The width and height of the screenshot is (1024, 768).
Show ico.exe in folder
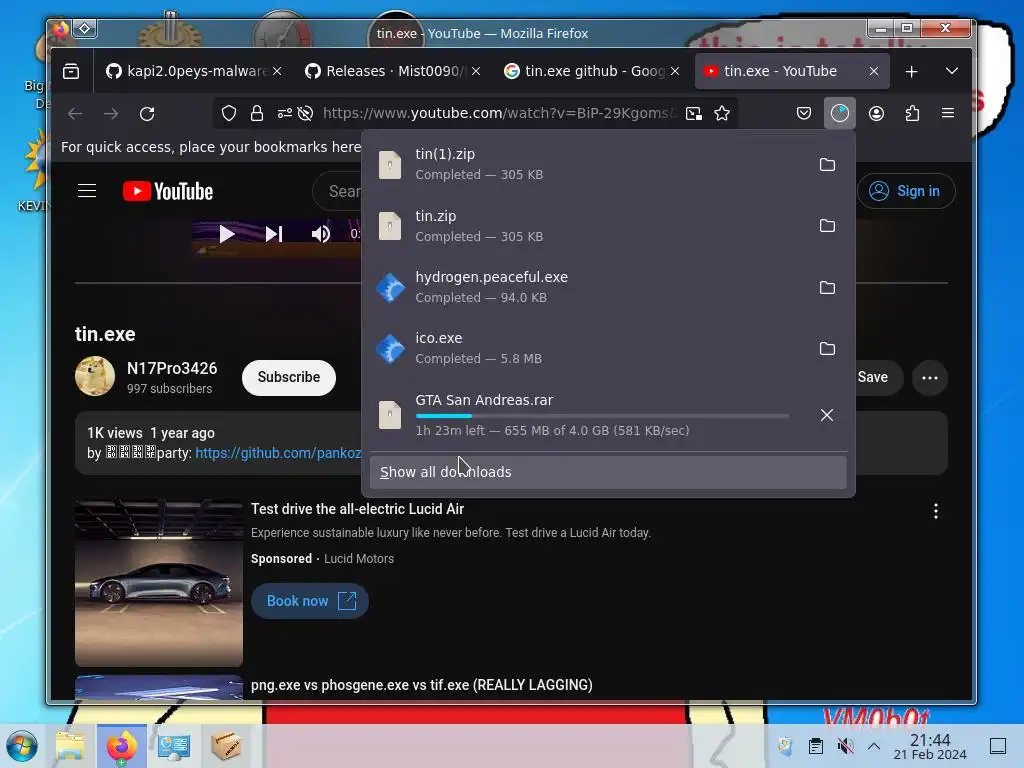[827, 349]
